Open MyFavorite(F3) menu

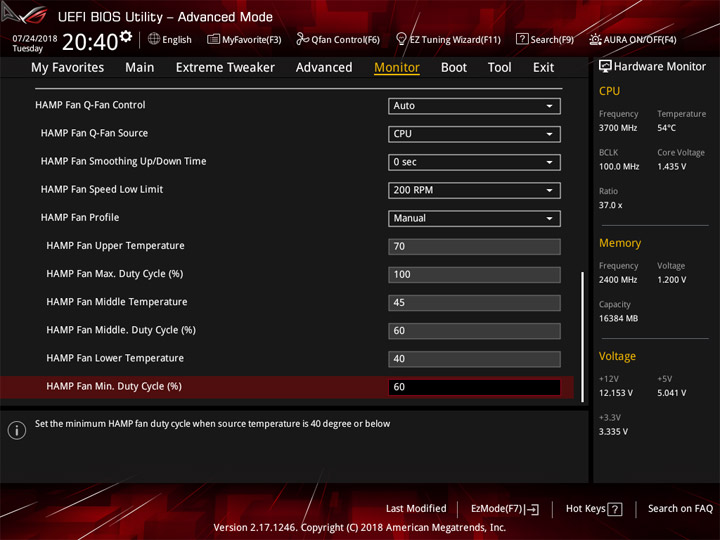(x=244, y=39)
